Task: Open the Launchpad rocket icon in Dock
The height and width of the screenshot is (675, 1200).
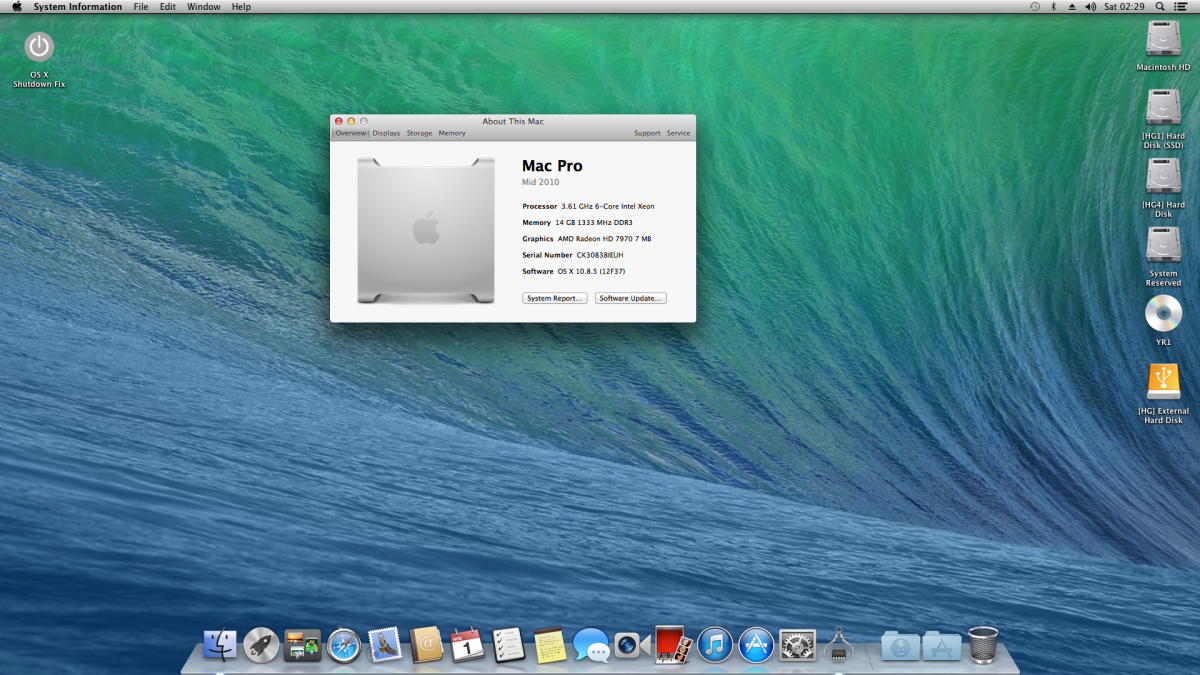Action: (261, 645)
